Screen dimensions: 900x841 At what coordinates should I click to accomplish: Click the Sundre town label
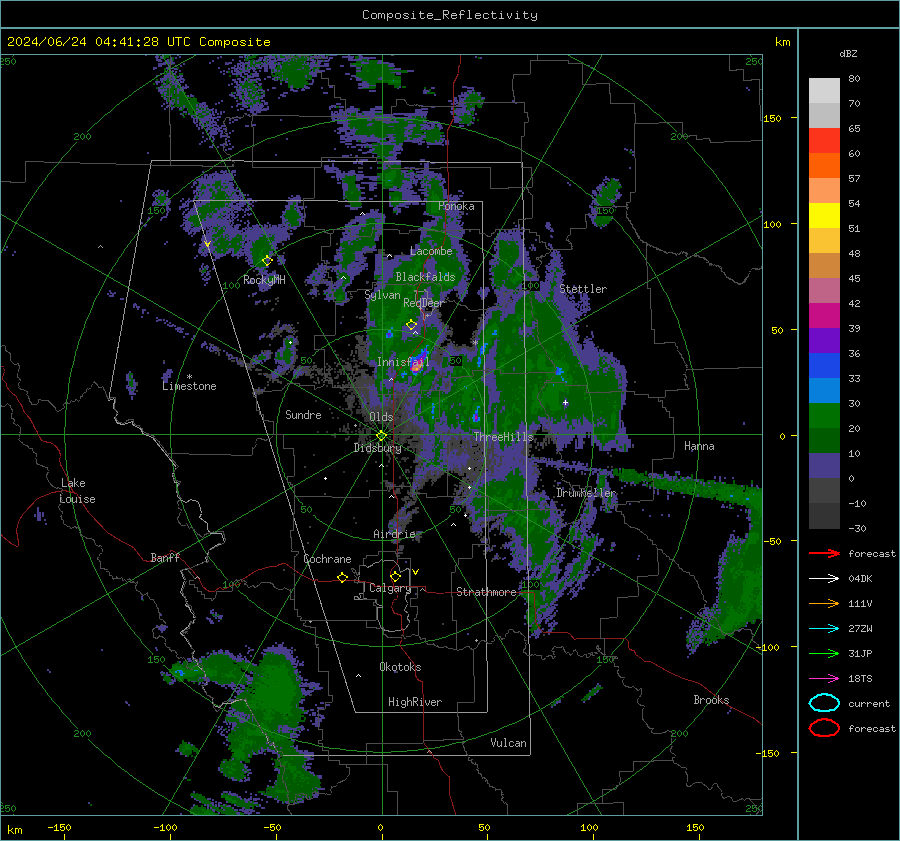click(x=303, y=414)
